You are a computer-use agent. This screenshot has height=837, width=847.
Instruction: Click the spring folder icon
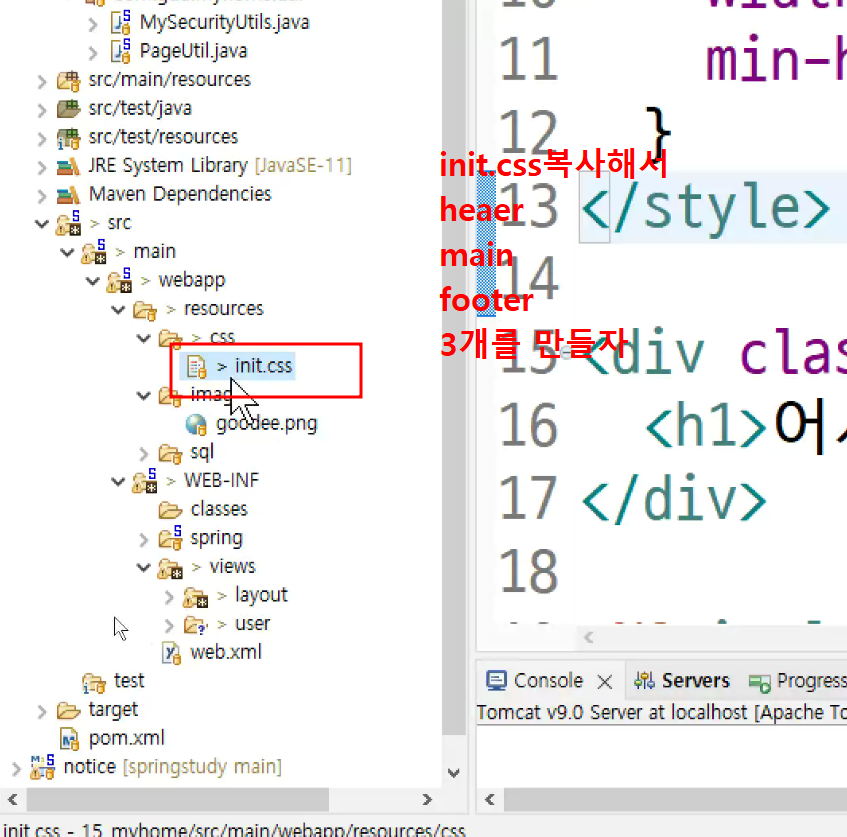170,538
